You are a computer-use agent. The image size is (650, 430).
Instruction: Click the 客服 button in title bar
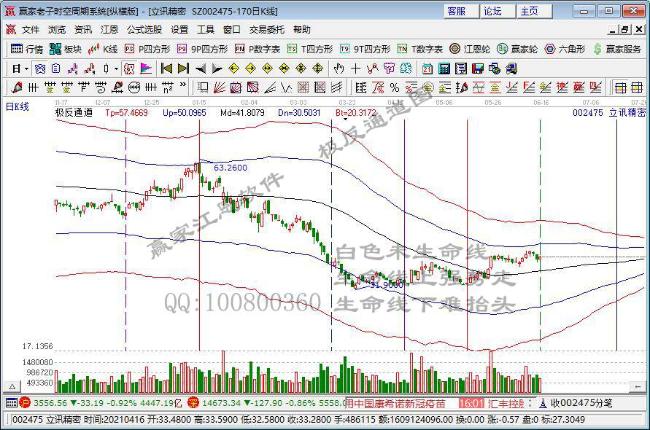point(461,11)
